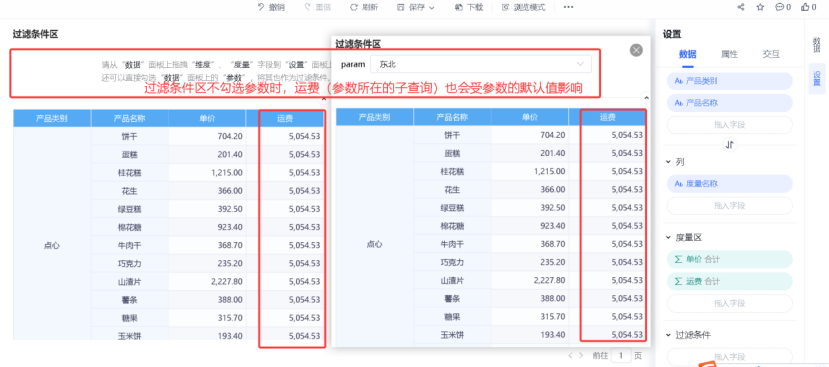Collapse the 过滤条件 section
Viewport: 829px width, 367px height.
(668, 335)
